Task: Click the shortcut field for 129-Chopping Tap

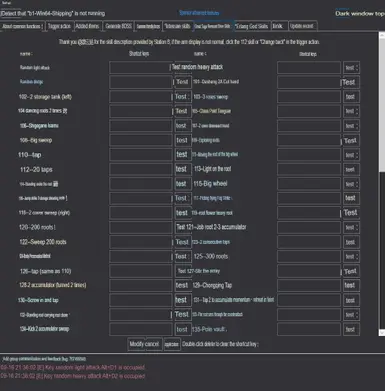Action: (309, 285)
